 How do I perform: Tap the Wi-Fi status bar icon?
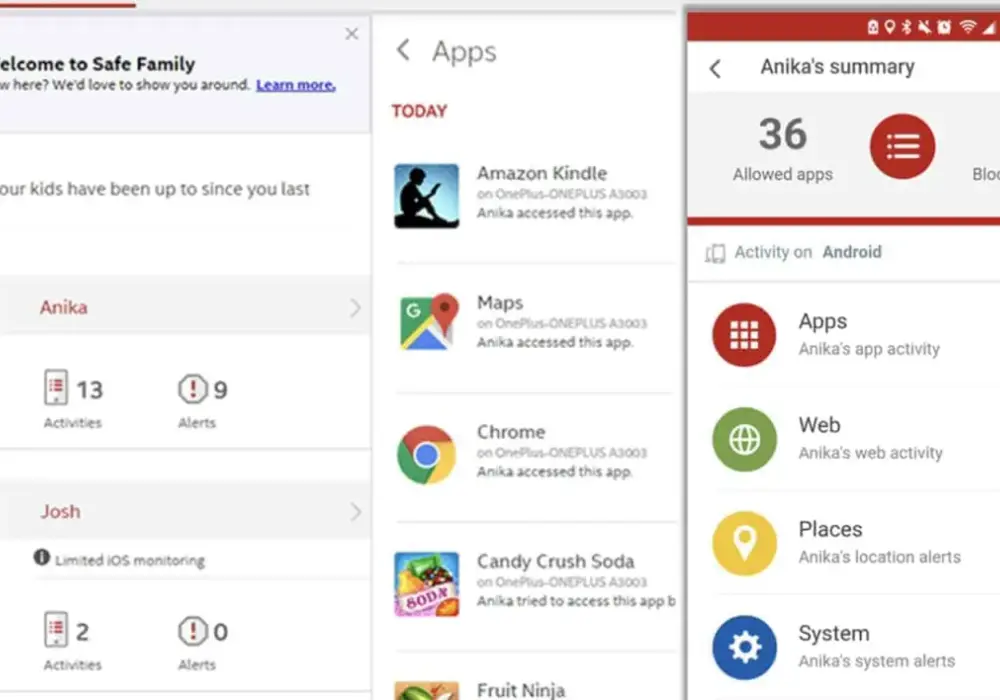(968, 27)
